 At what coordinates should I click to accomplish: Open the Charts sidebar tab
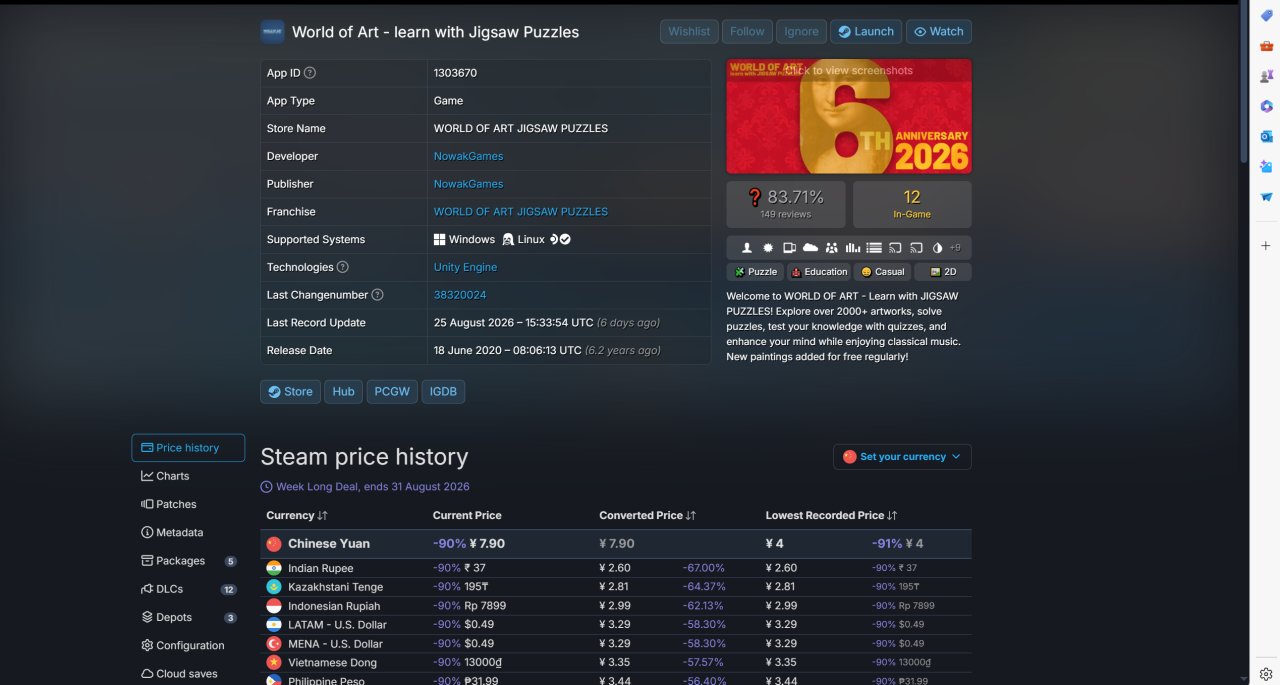coord(188,476)
